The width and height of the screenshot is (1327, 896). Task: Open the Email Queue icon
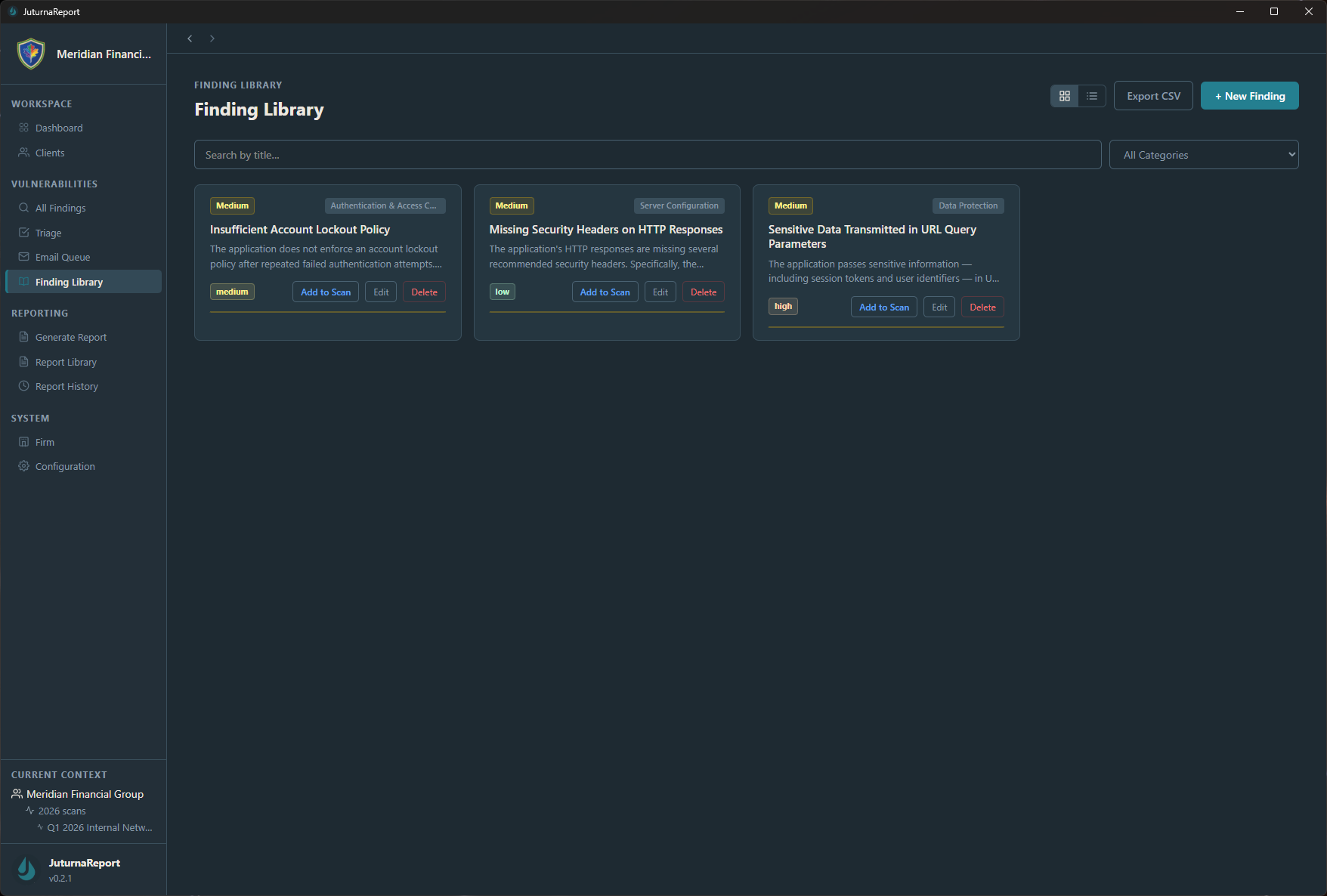tap(23, 257)
